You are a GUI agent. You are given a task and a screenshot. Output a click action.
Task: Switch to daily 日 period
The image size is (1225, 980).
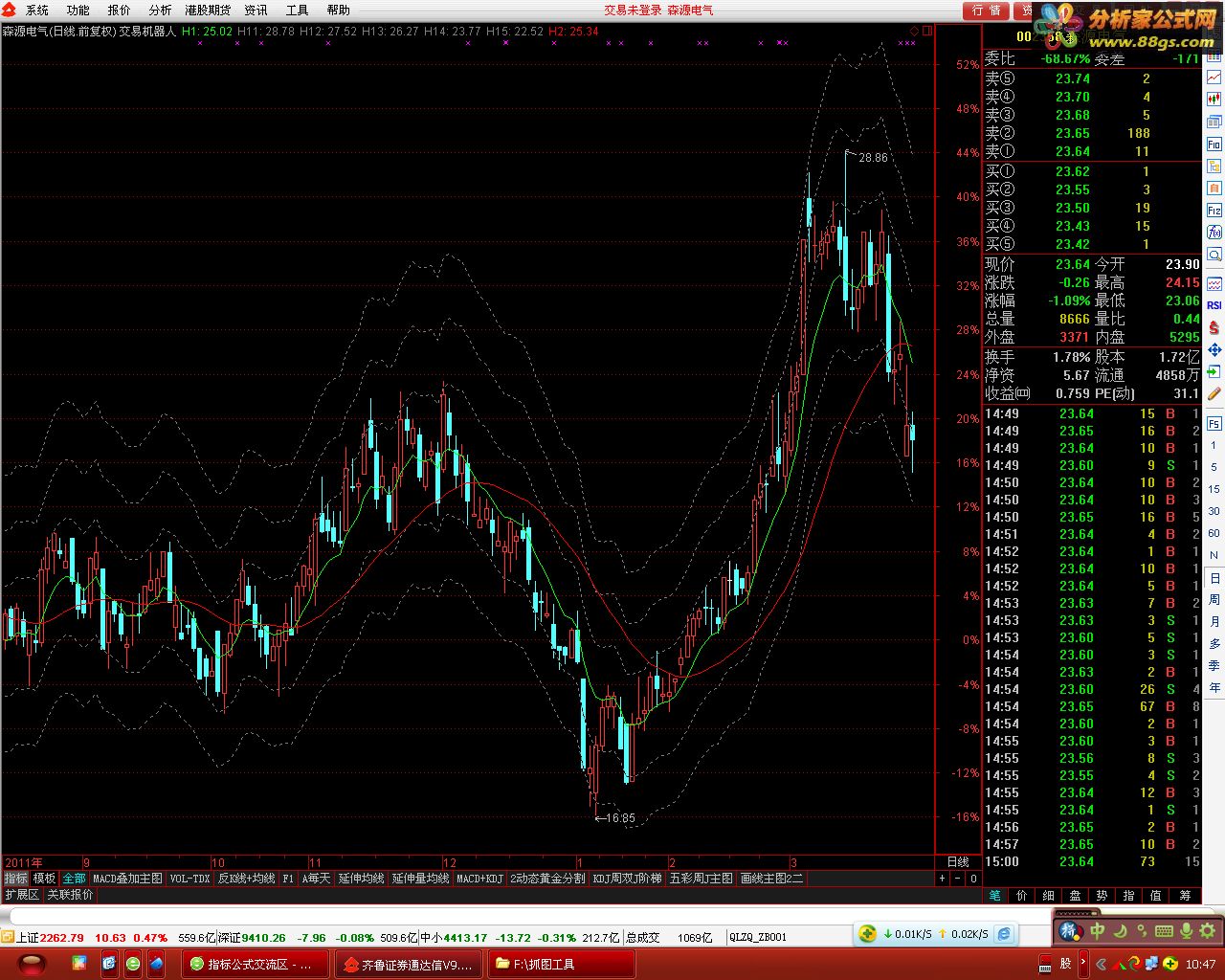[x=1214, y=578]
